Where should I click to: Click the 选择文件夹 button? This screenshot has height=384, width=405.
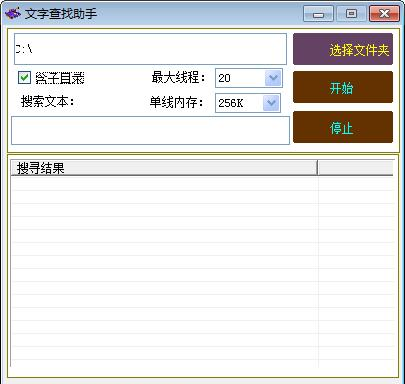pyautogui.click(x=343, y=49)
